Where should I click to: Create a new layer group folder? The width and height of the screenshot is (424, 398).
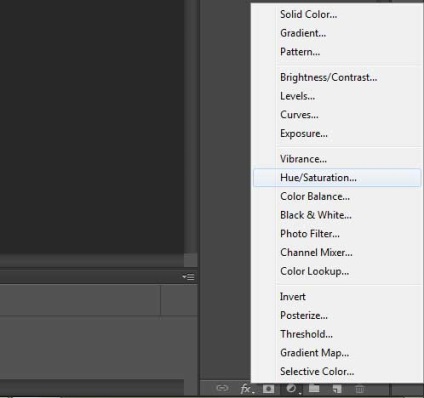[314, 388]
